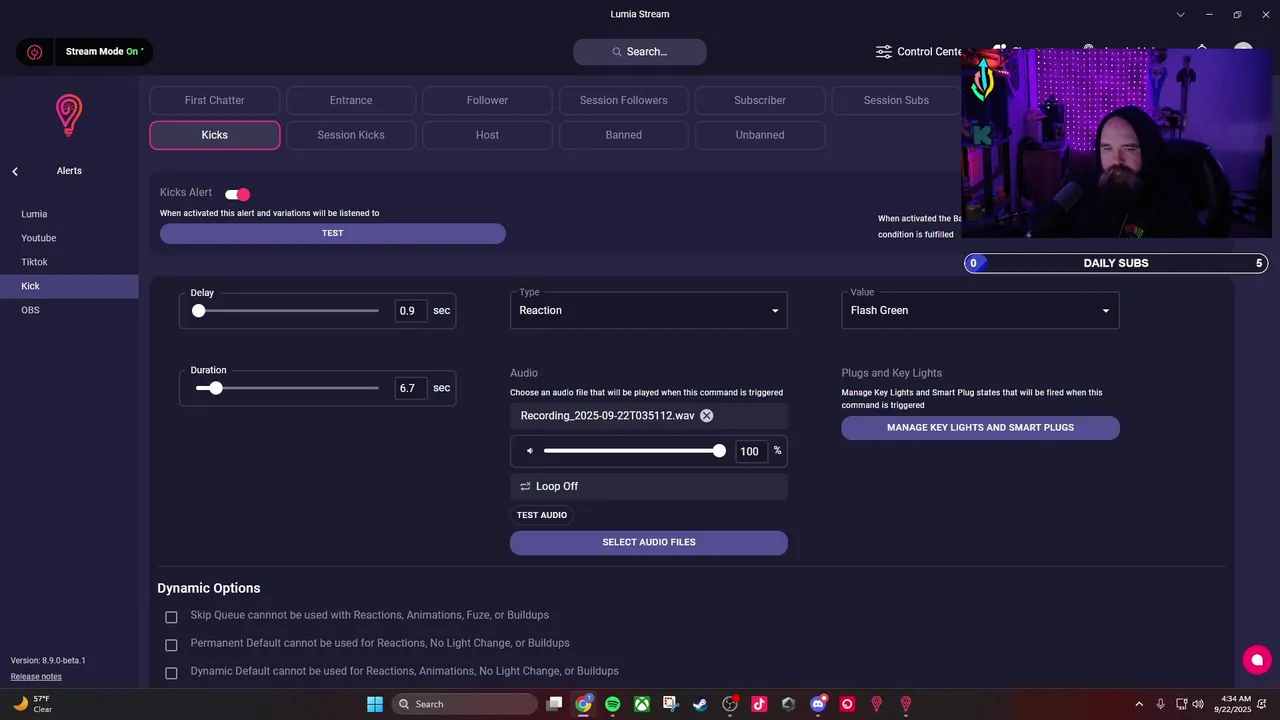Switch to the Entrance alert tab
1280x720 pixels.
[x=351, y=100]
